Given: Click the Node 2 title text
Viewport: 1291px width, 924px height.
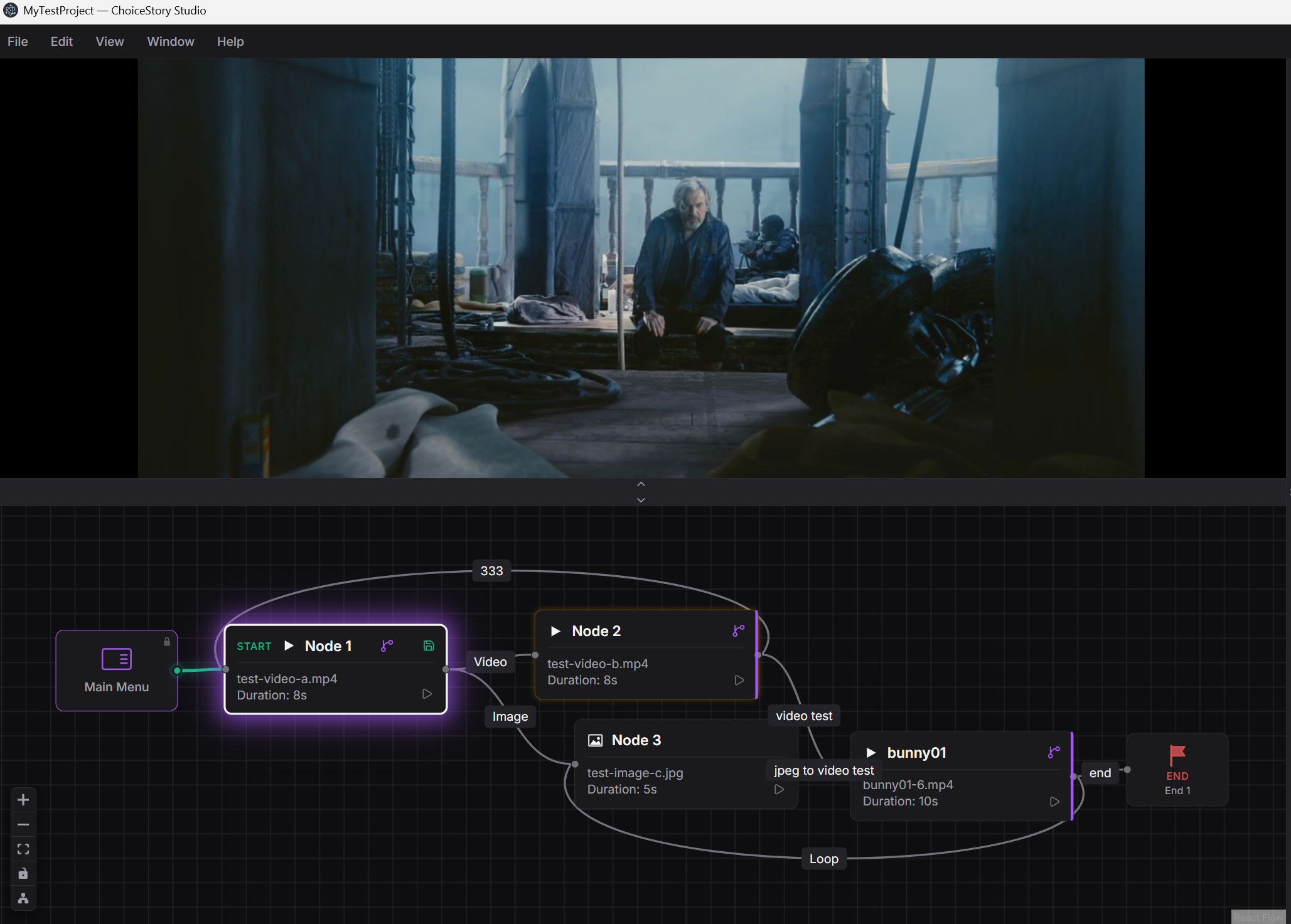Looking at the screenshot, I should (x=596, y=631).
